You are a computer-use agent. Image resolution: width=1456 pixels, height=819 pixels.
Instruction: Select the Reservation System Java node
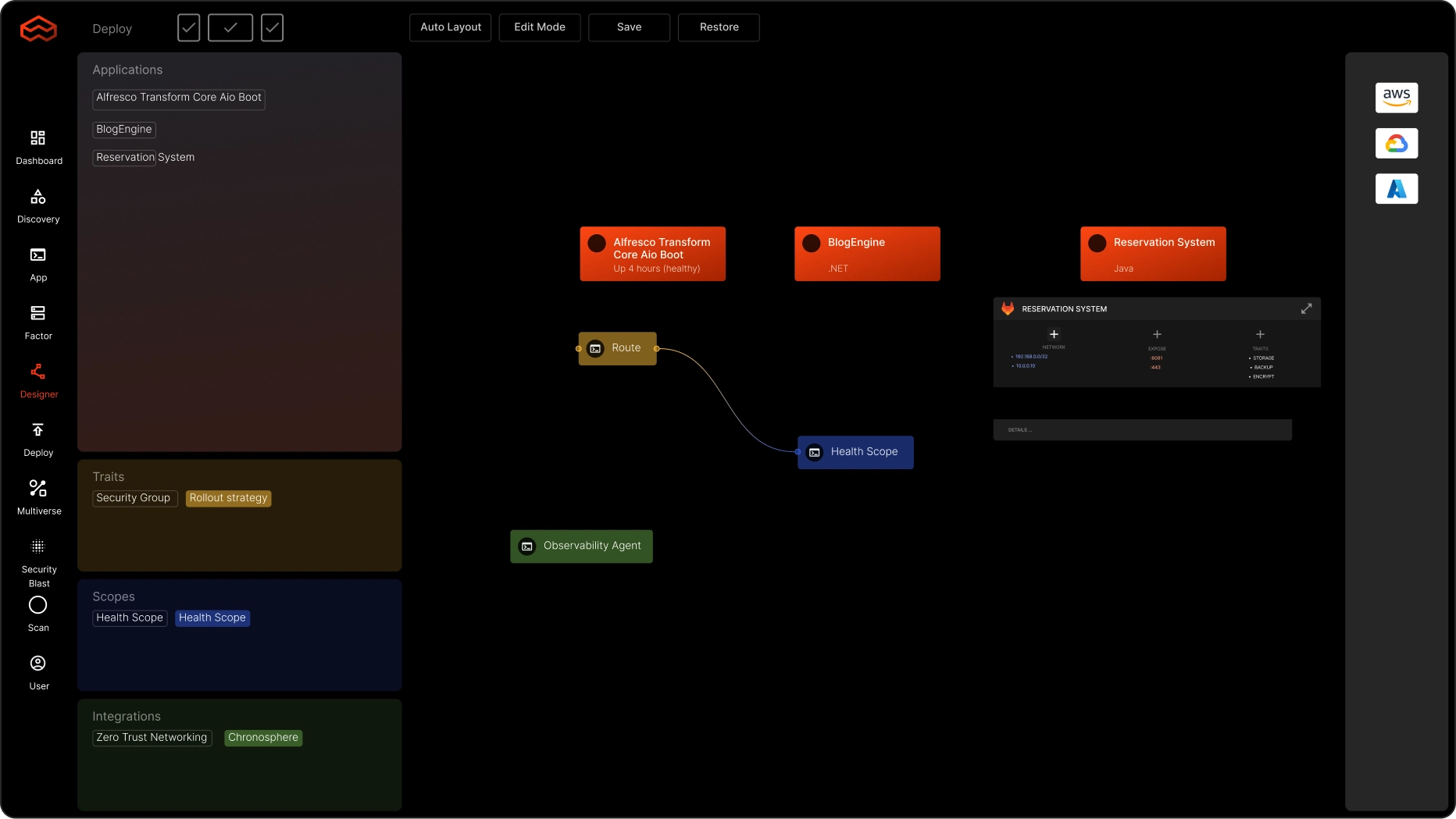click(1153, 254)
